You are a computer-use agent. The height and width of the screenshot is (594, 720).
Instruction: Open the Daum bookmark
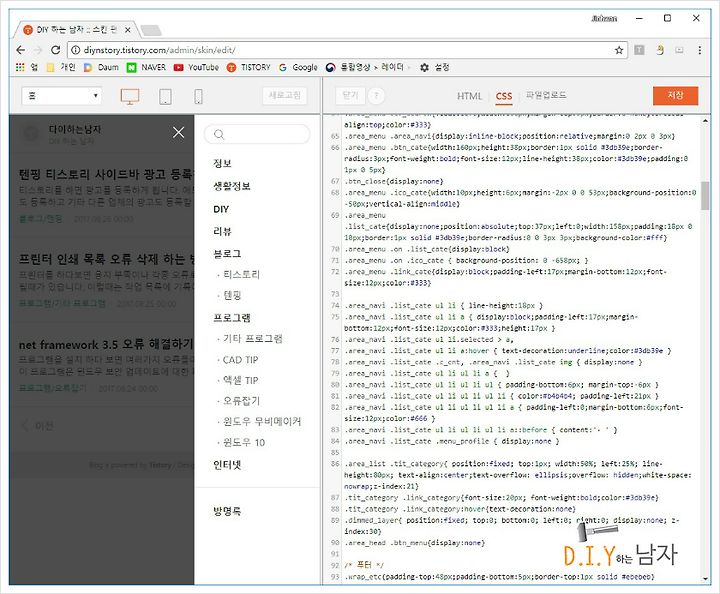(x=101, y=67)
